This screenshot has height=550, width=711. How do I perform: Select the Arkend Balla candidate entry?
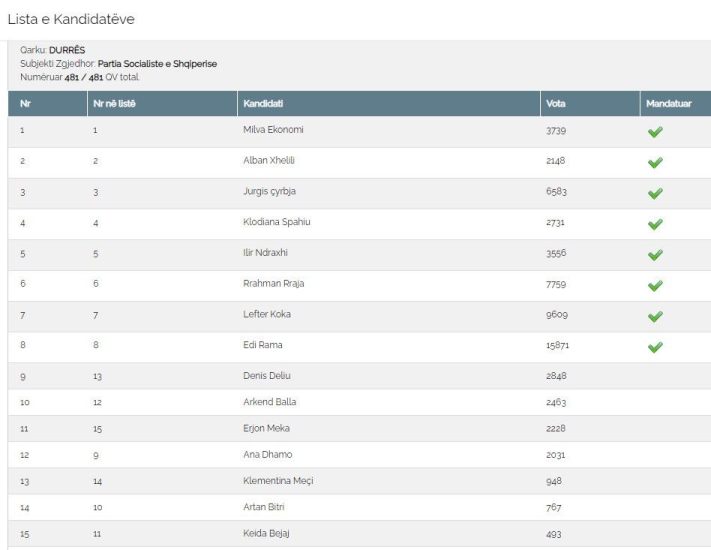point(269,402)
